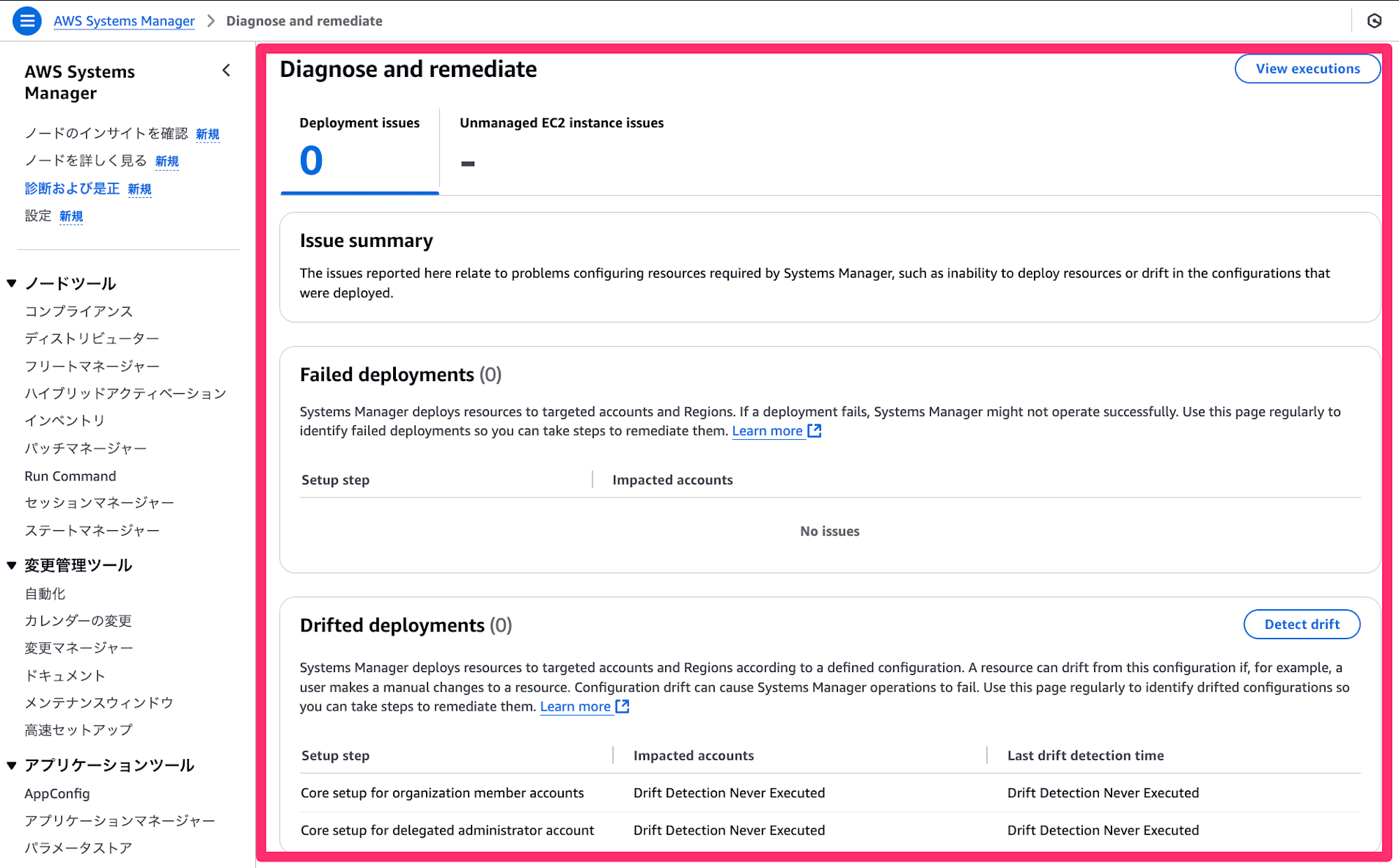Click Impacted accounts header in Drifted deployments table
The image size is (1399, 868).
693,755
